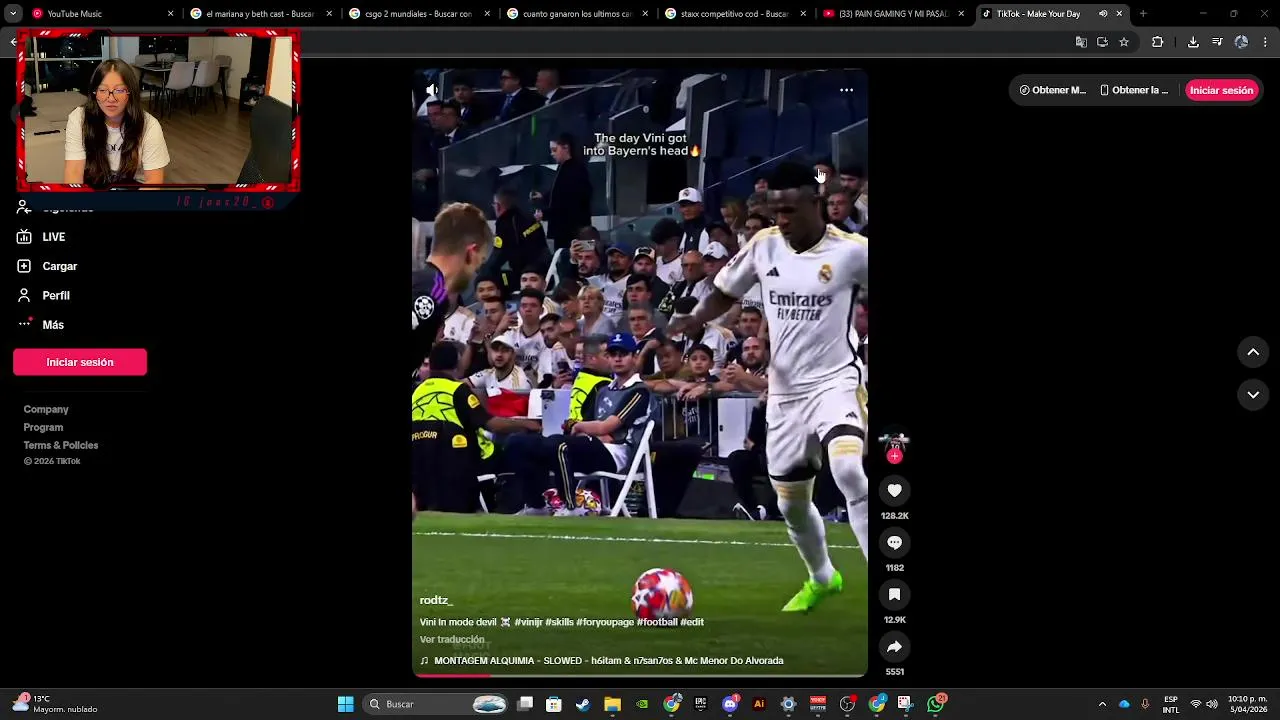The image size is (1280, 720).
Task: Switch to the staxx competitivo cod tab
Action: 736,14
